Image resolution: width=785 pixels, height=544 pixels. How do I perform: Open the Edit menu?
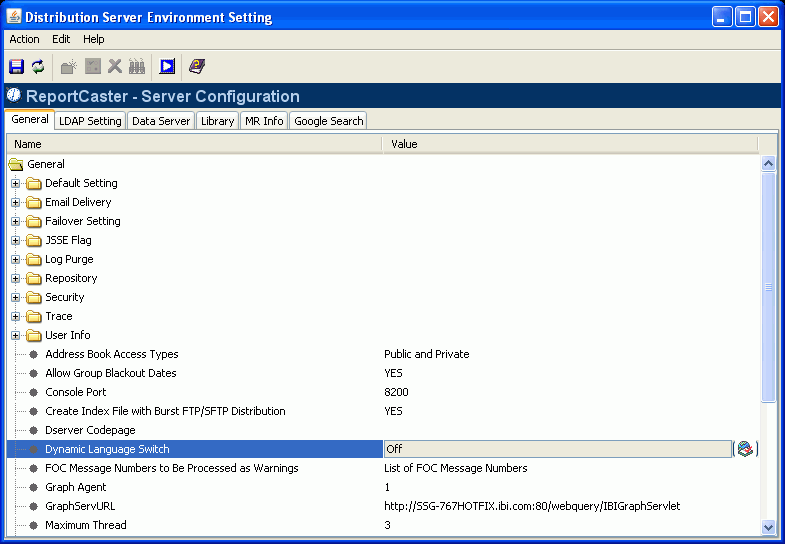pos(61,39)
